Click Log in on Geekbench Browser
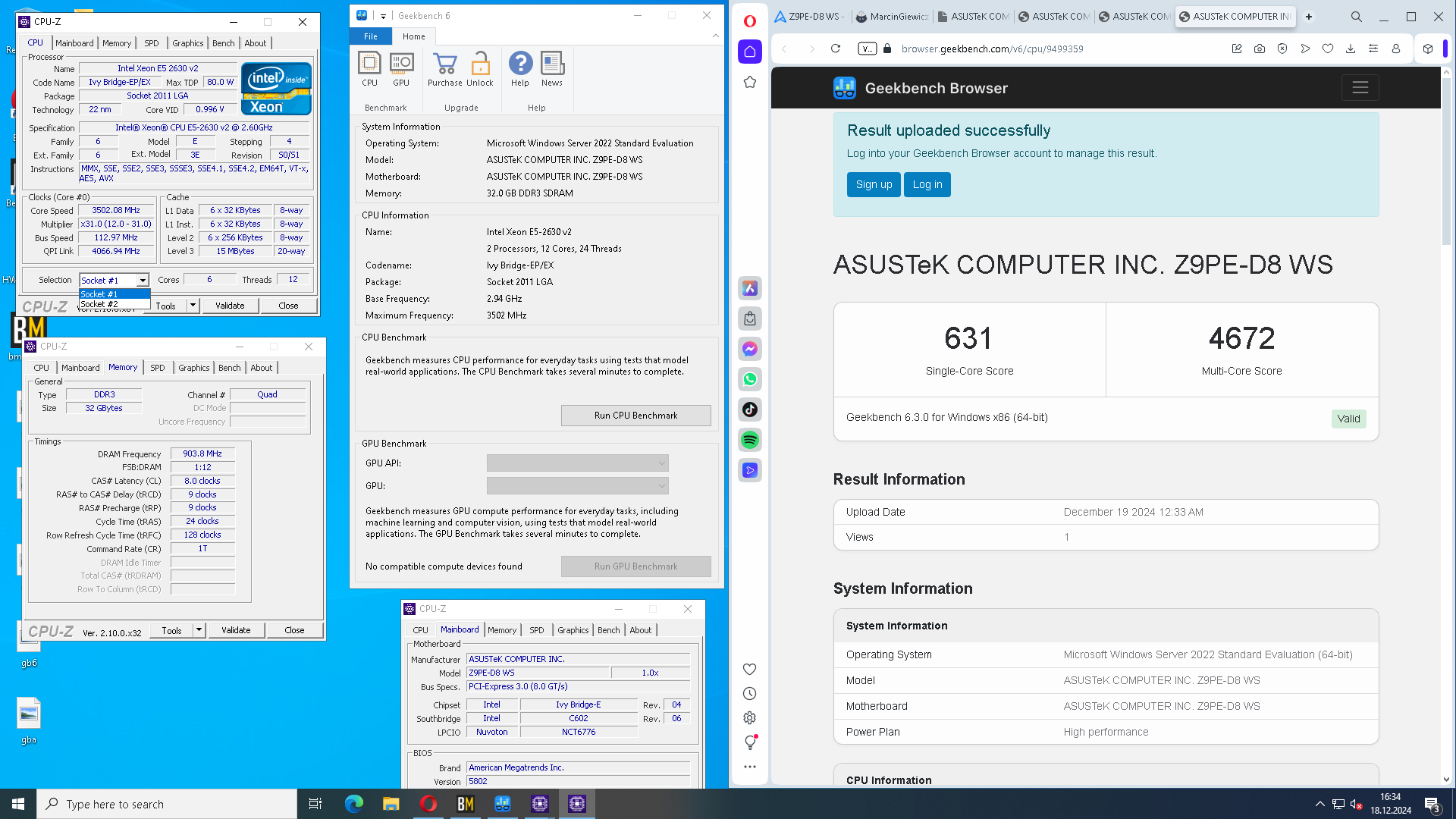The image size is (1456, 819). click(927, 184)
